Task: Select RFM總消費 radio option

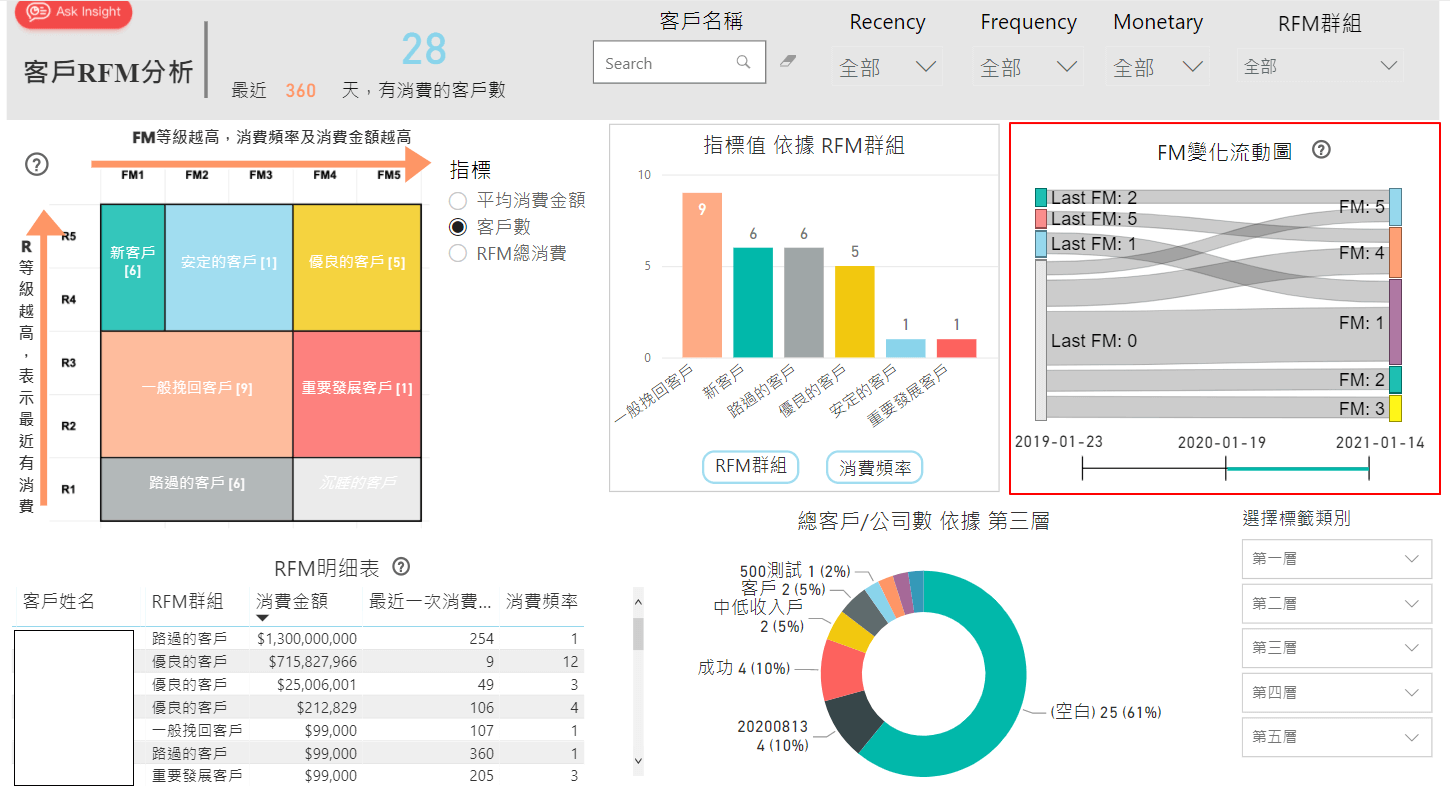Action: click(x=459, y=253)
